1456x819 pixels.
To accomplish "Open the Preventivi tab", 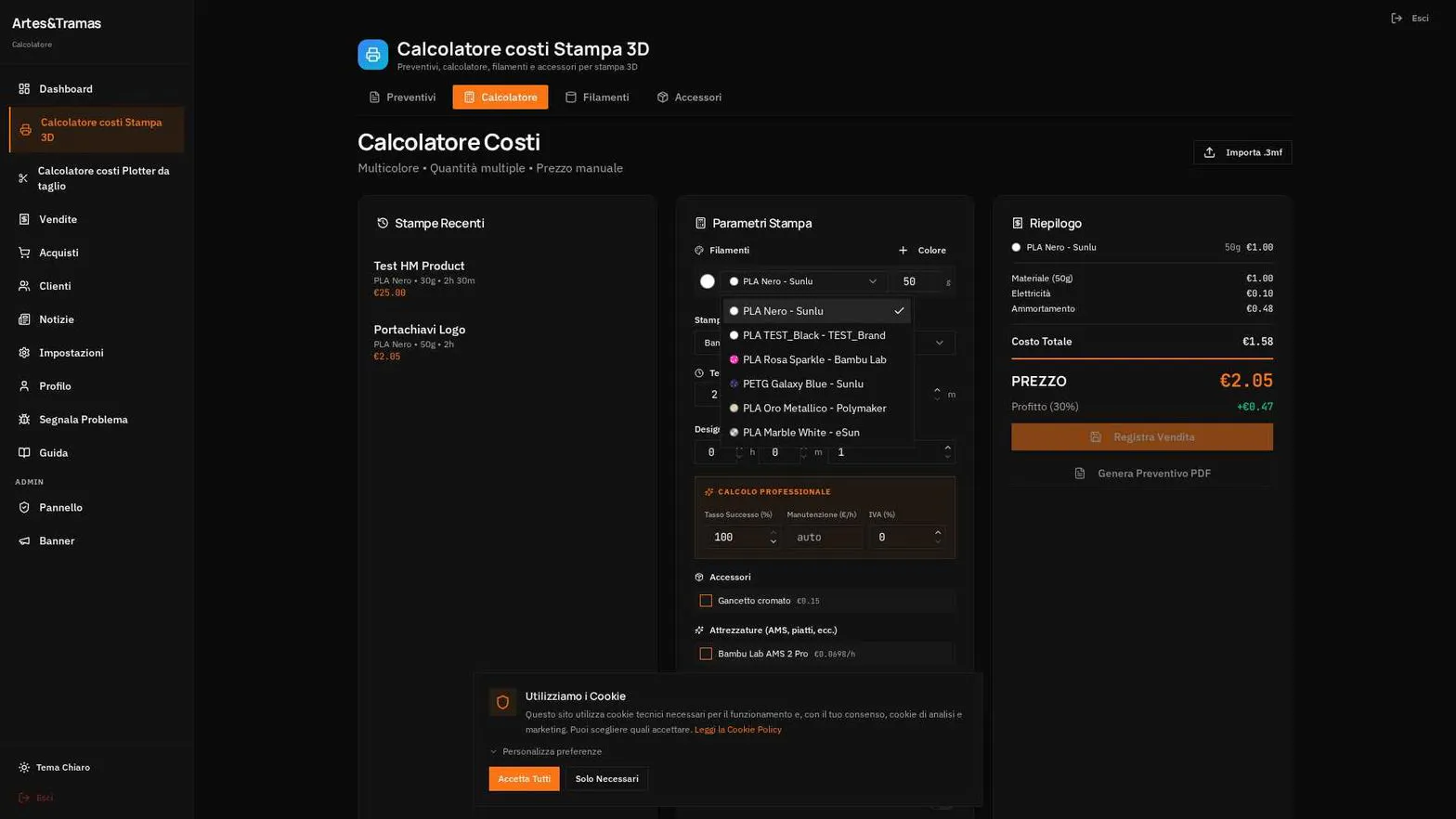I will 402,97.
